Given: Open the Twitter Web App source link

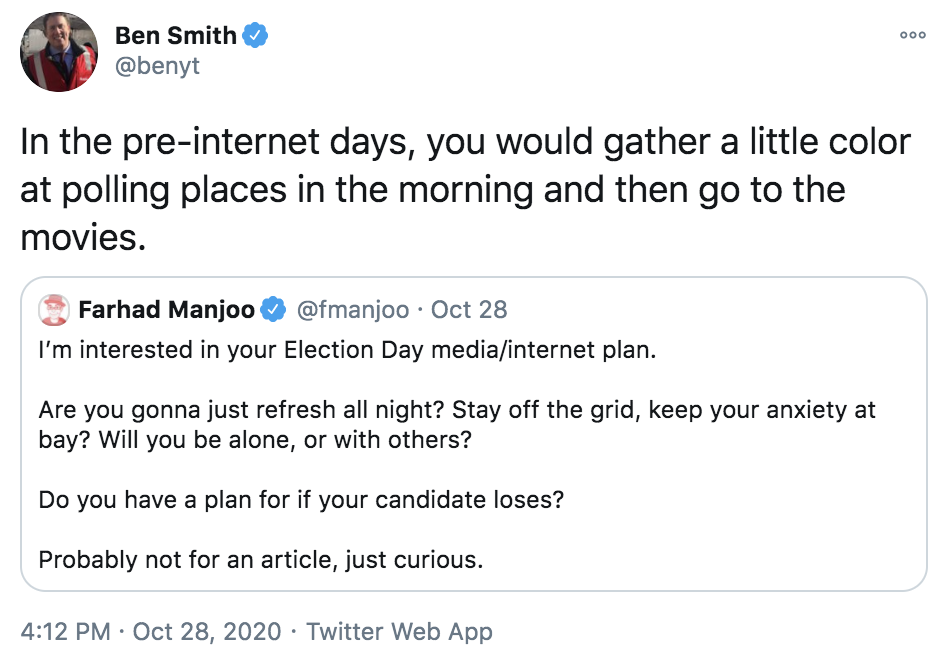Looking at the screenshot, I should tap(399, 632).
